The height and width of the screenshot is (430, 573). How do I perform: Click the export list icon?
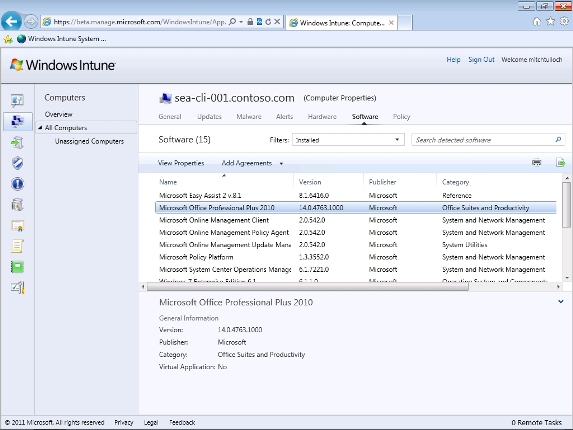[561, 162]
